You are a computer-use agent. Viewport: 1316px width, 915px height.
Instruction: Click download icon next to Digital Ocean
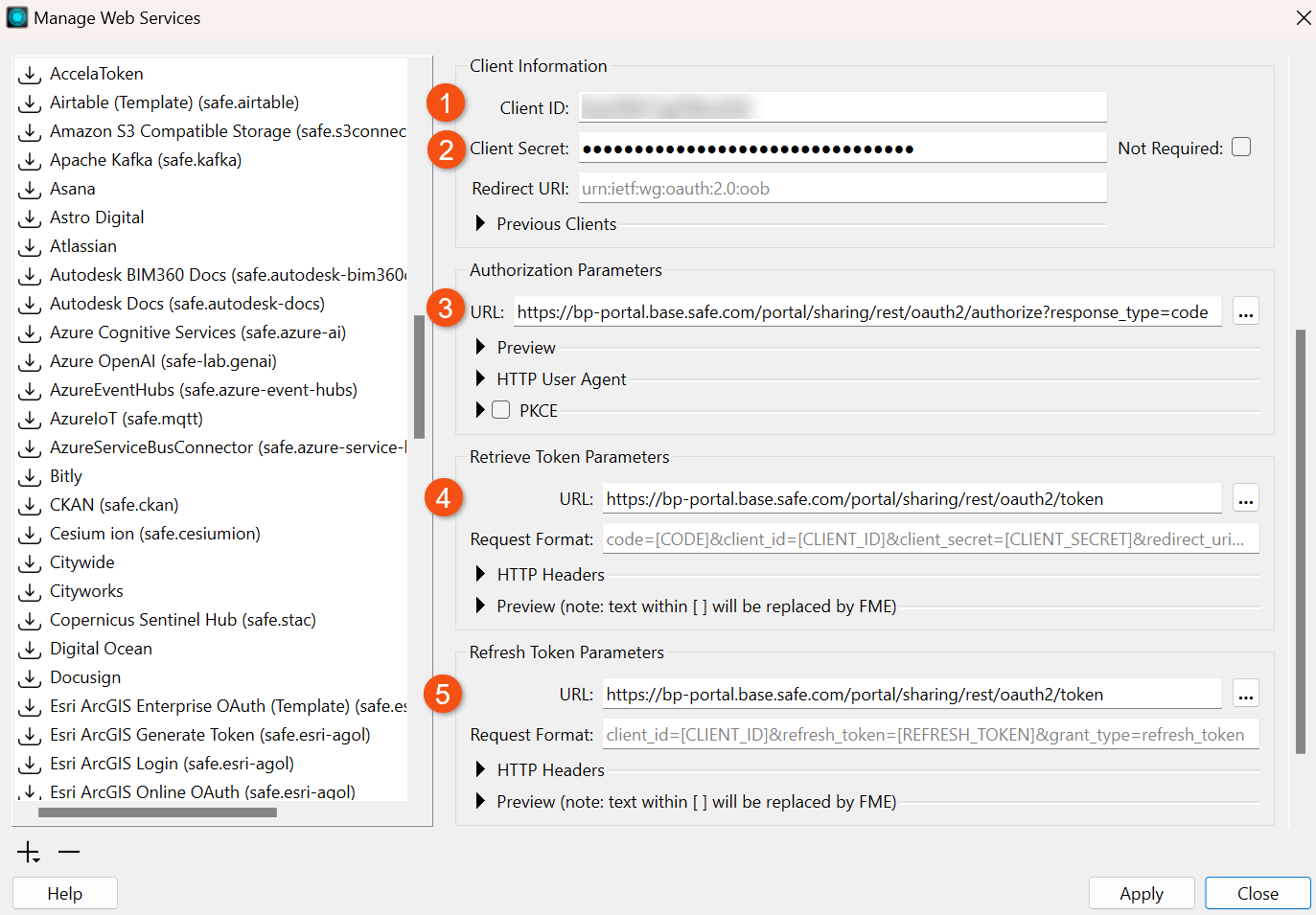(30, 650)
